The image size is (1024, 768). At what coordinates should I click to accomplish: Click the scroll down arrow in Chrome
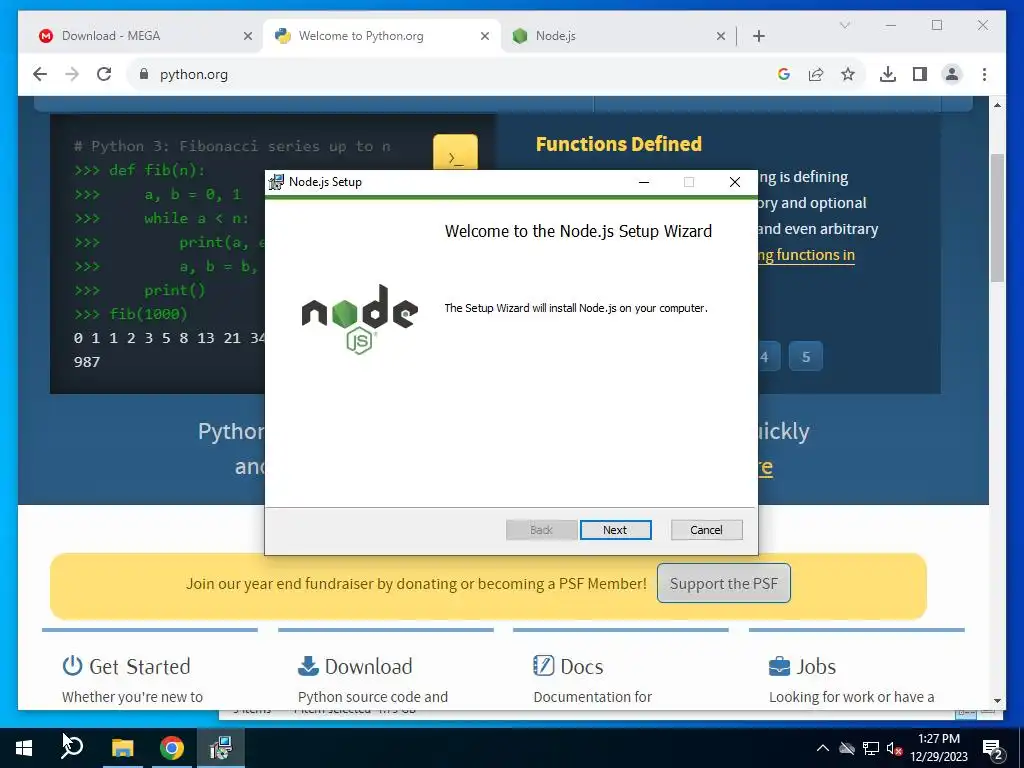(997, 701)
